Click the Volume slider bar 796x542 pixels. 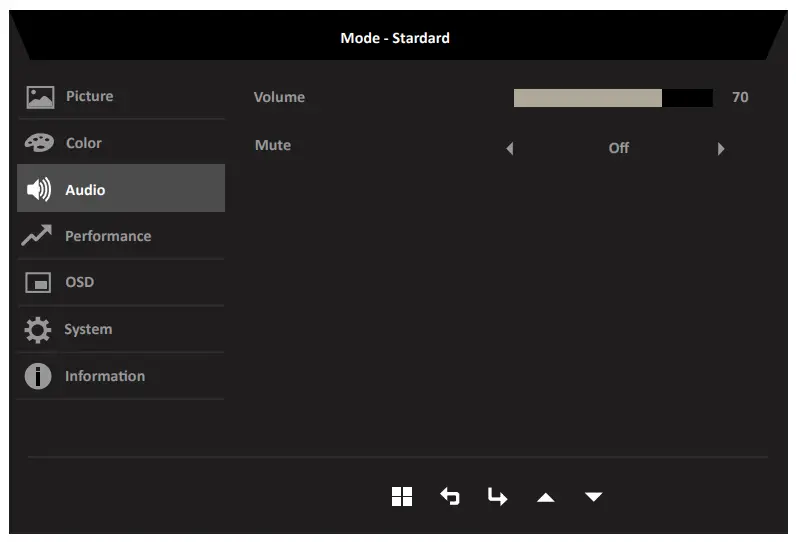click(613, 98)
